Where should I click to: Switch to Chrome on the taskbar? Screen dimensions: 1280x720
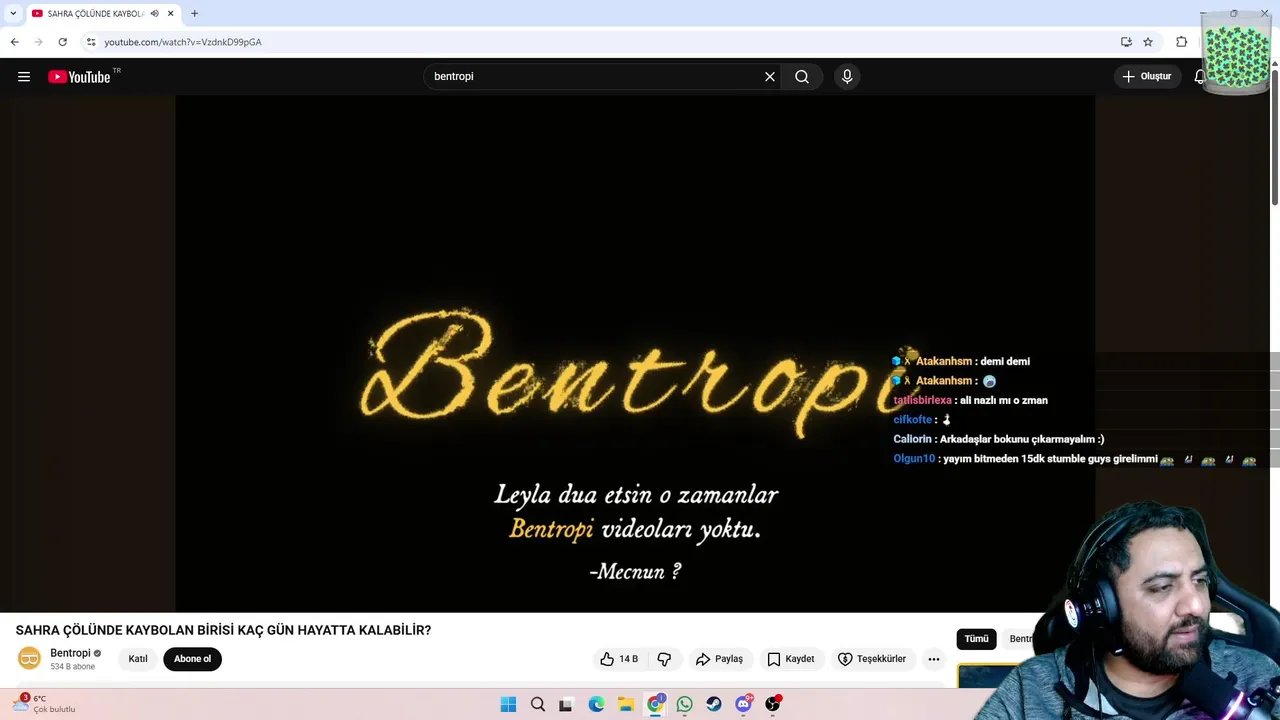(655, 704)
